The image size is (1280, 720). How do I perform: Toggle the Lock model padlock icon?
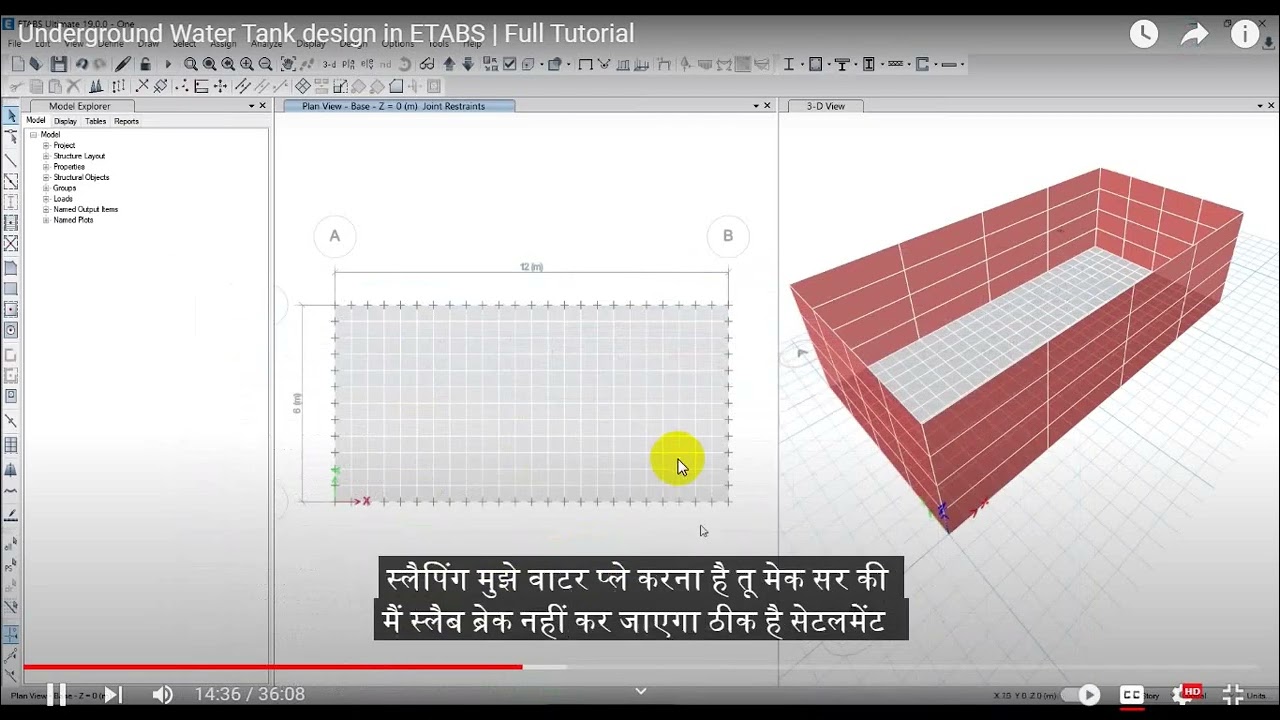coord(145,64)
